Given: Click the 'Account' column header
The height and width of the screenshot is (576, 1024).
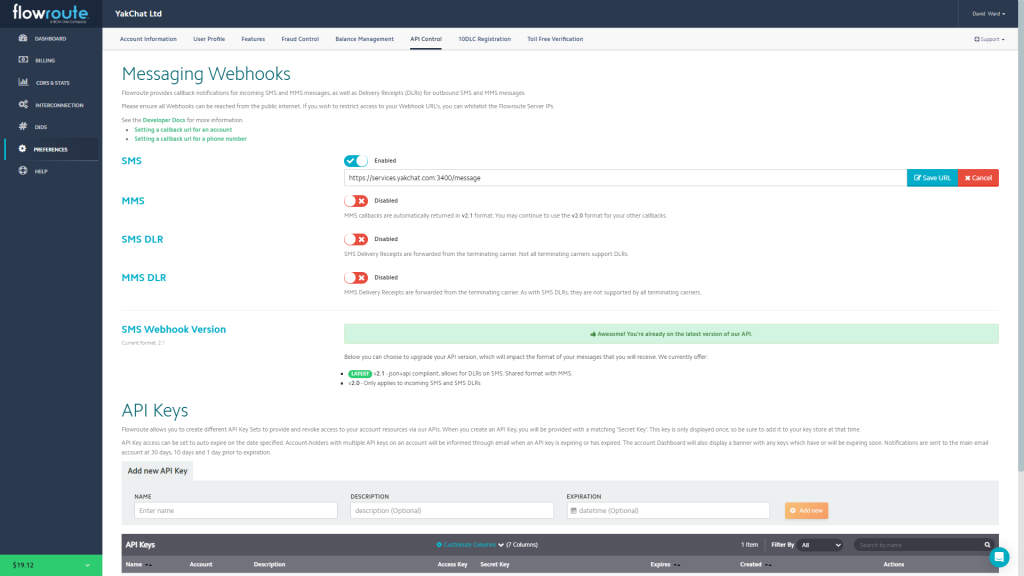Looking at the screenshot, I should point(200,564).
